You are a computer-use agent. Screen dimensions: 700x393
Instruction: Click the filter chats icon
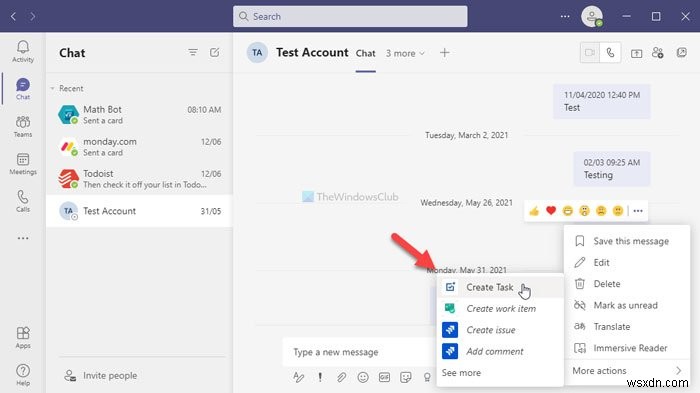point(193,53)
